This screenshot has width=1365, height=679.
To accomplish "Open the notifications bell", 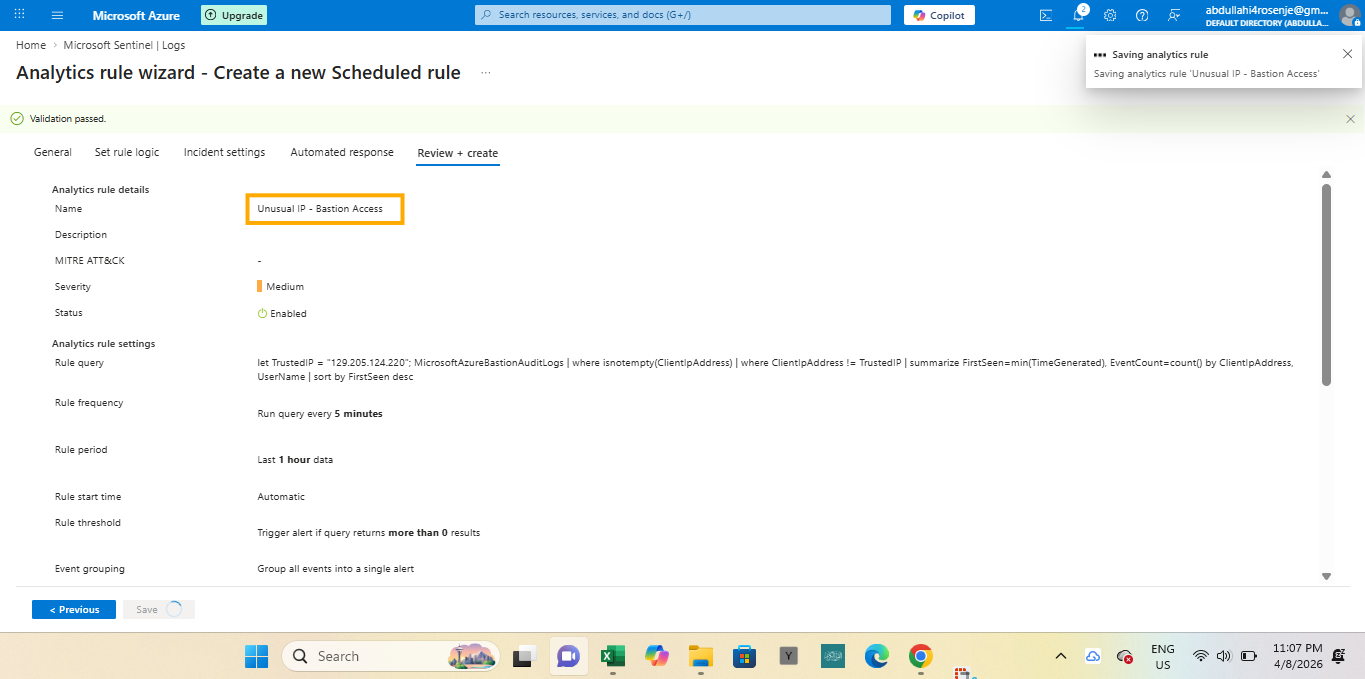I will click(x=1078, y=15).
